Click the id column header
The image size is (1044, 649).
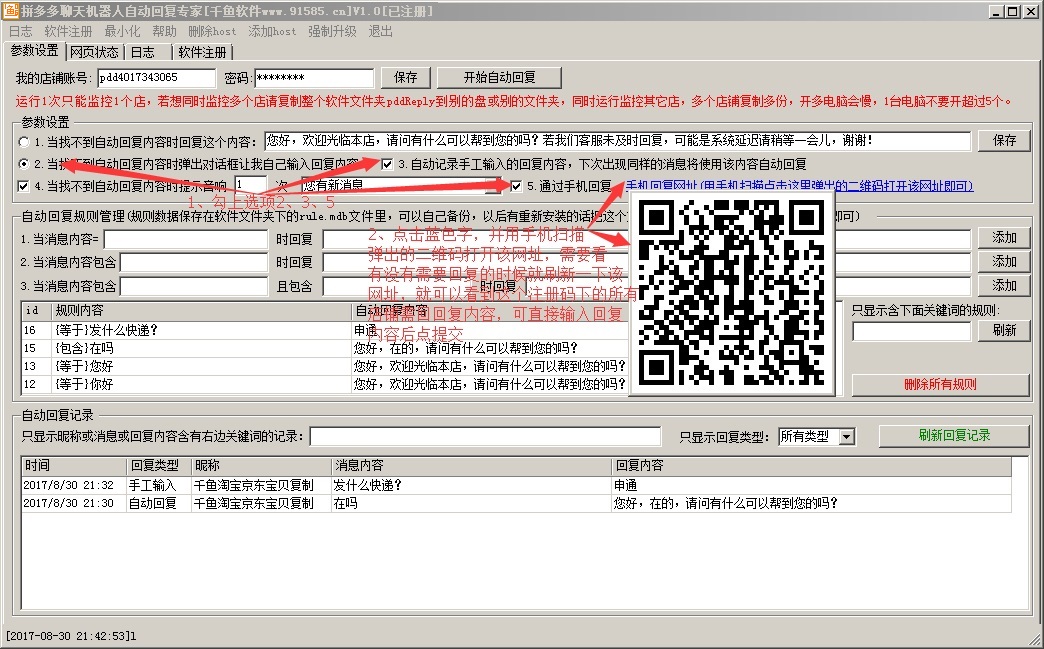click(37, 311)
